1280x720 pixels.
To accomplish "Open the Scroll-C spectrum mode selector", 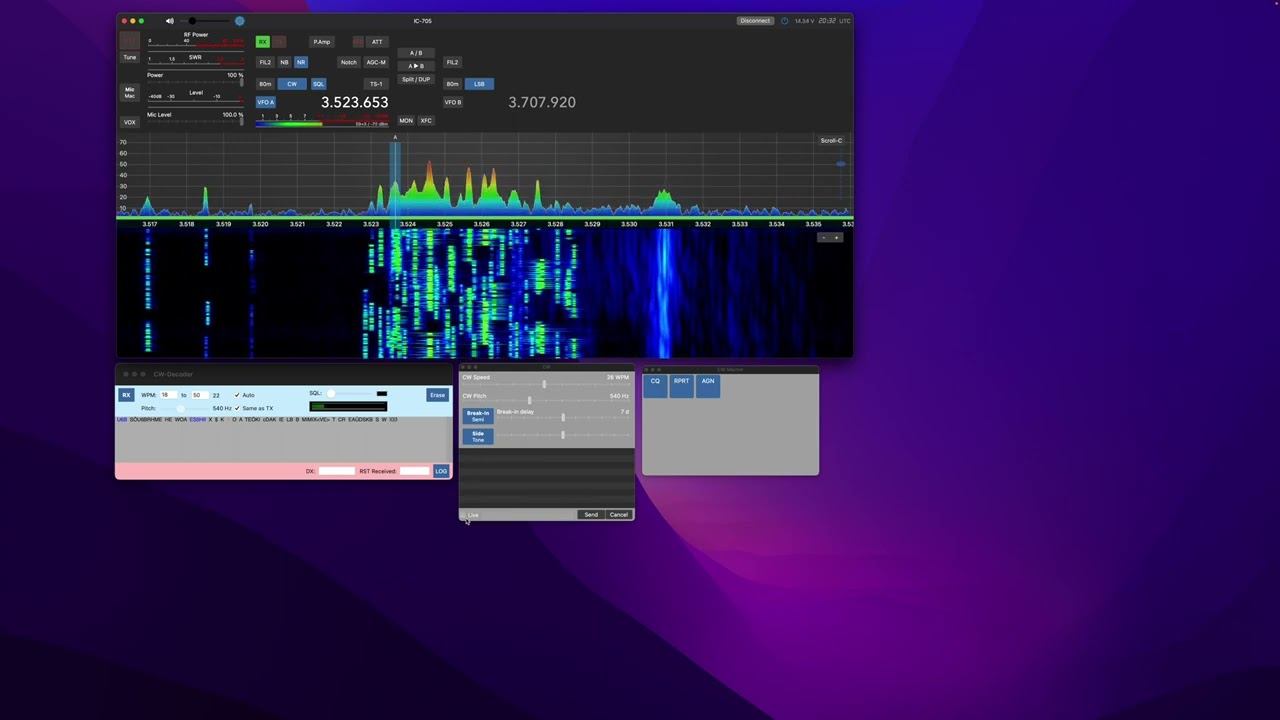I will [x=831, y=141].
